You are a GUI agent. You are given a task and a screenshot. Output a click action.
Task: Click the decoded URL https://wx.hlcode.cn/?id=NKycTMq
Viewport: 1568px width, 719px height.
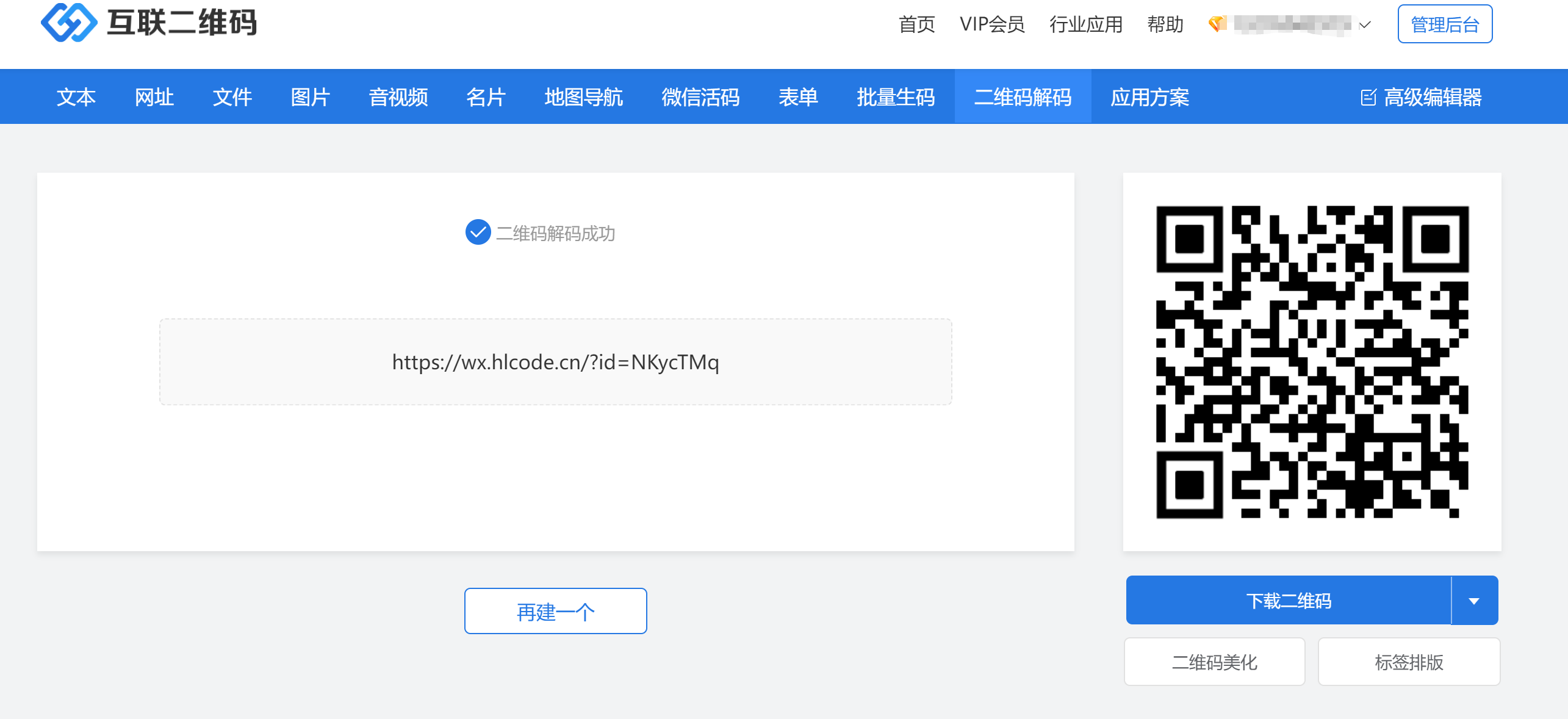click(x=556, y=362)
